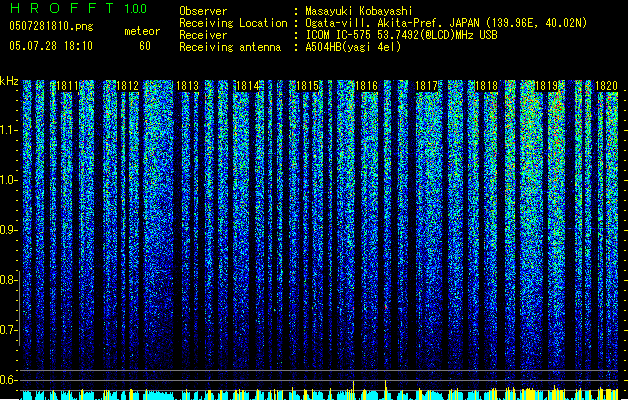Select the antenna text A504HB(yagi 4el)

[353, 47]
